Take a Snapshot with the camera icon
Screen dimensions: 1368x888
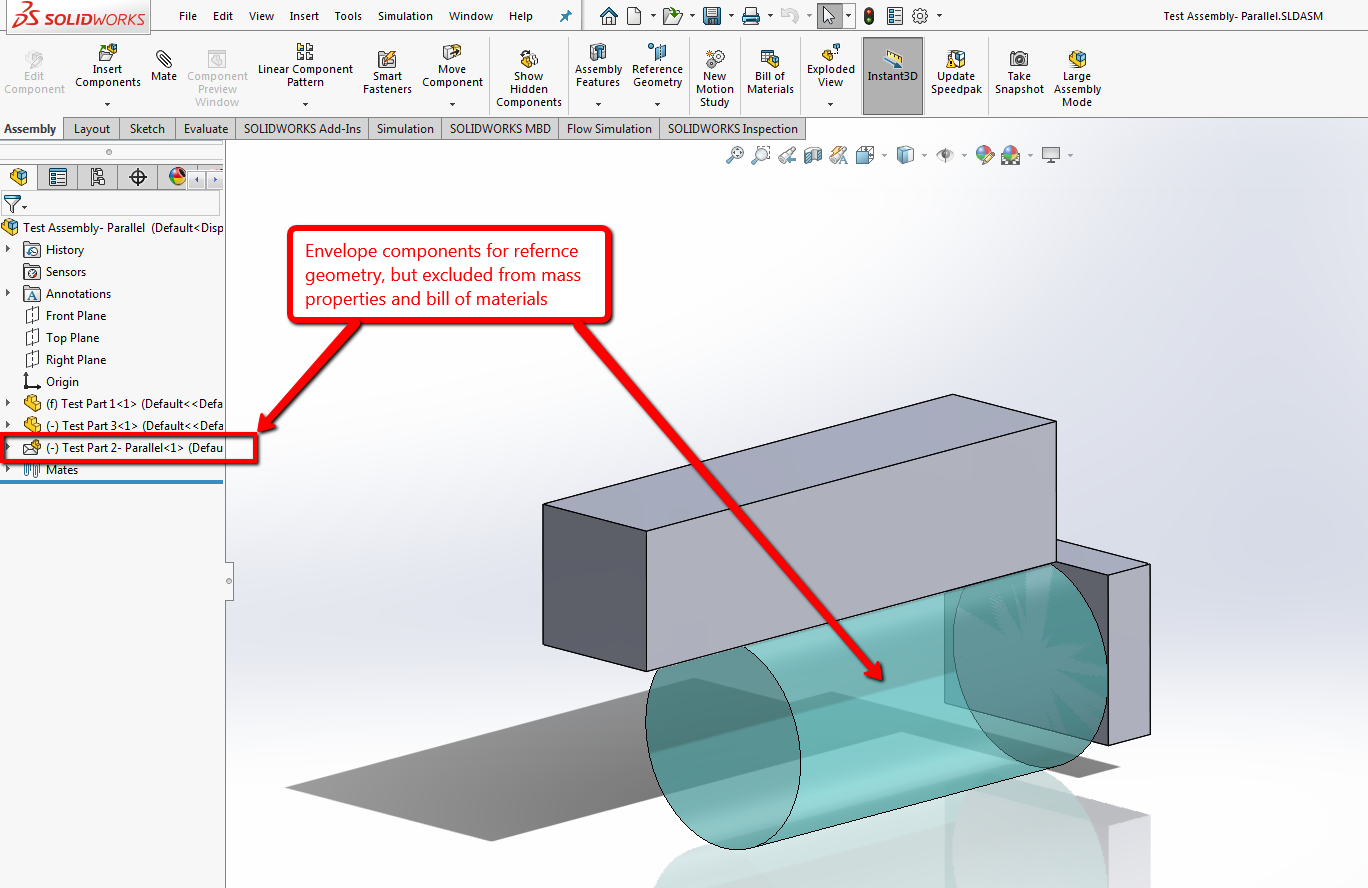pyautogui.click(x=1019, y=59)
